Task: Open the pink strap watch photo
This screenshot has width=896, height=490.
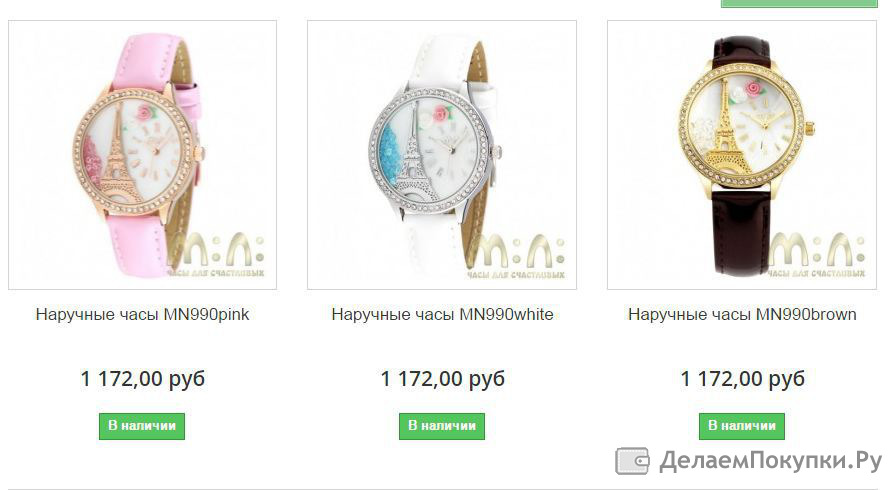Action: coord(142,155)
